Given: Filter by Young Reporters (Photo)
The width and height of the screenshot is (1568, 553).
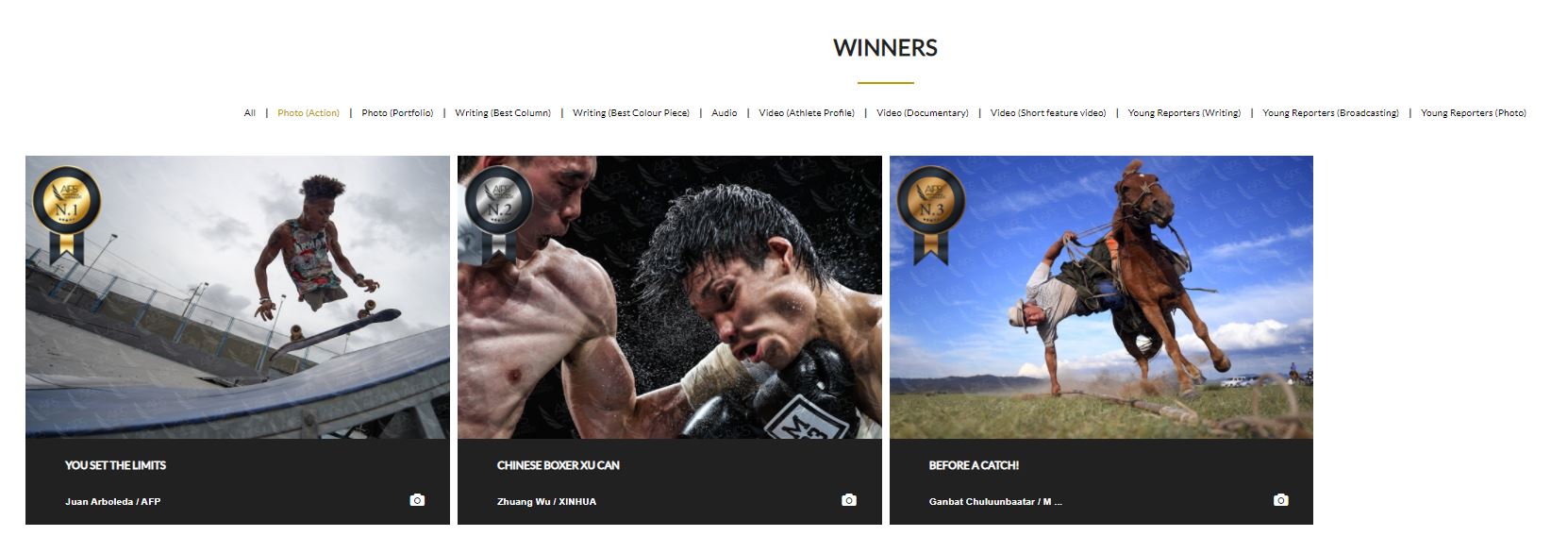Looking at the screenshot, I should click(x=1474, y=113).
